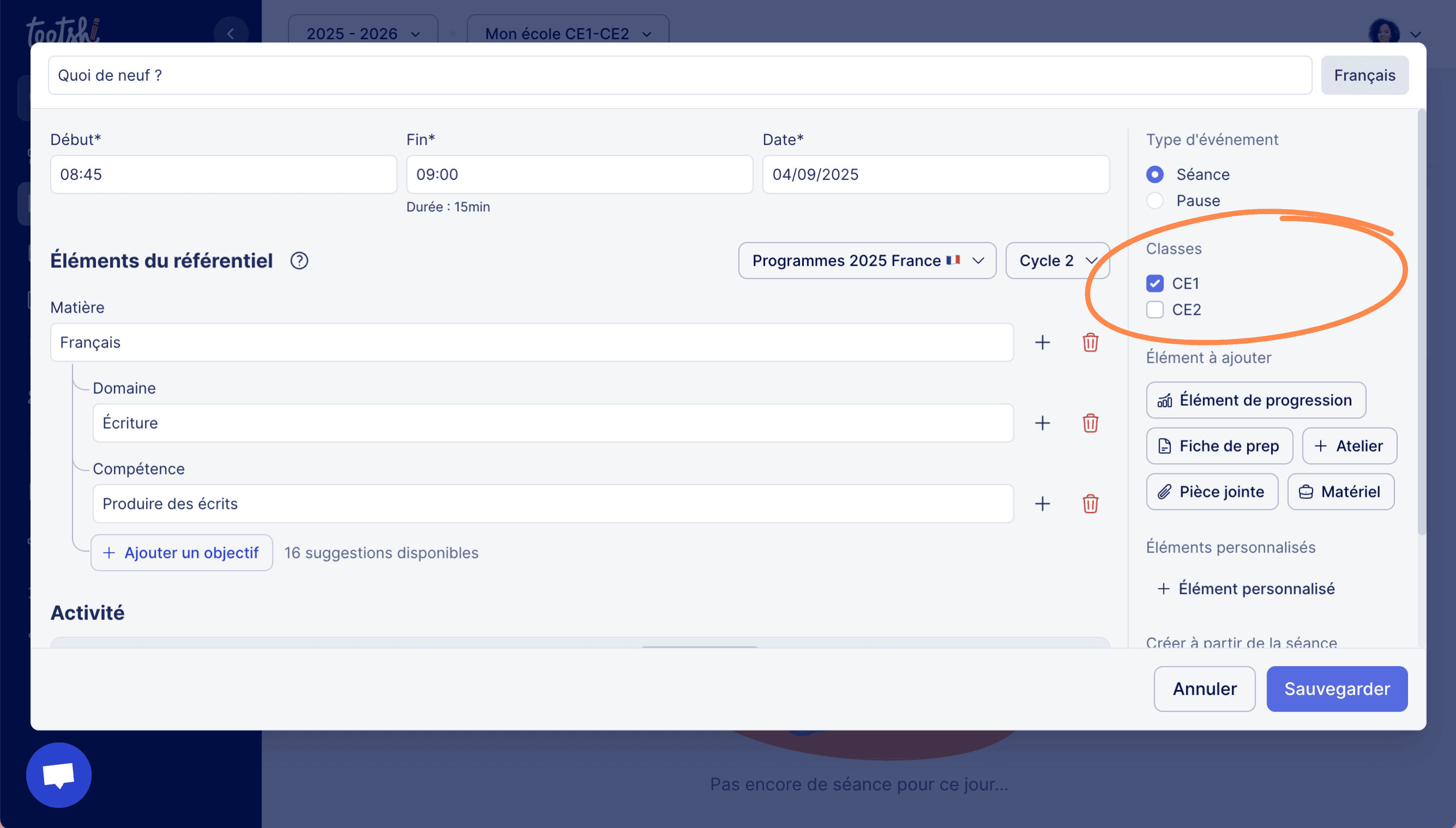The height and width of the screenshot is (828, 1456).
Task: Click the chevron next to the avatar
Action: coord(1416,34)
